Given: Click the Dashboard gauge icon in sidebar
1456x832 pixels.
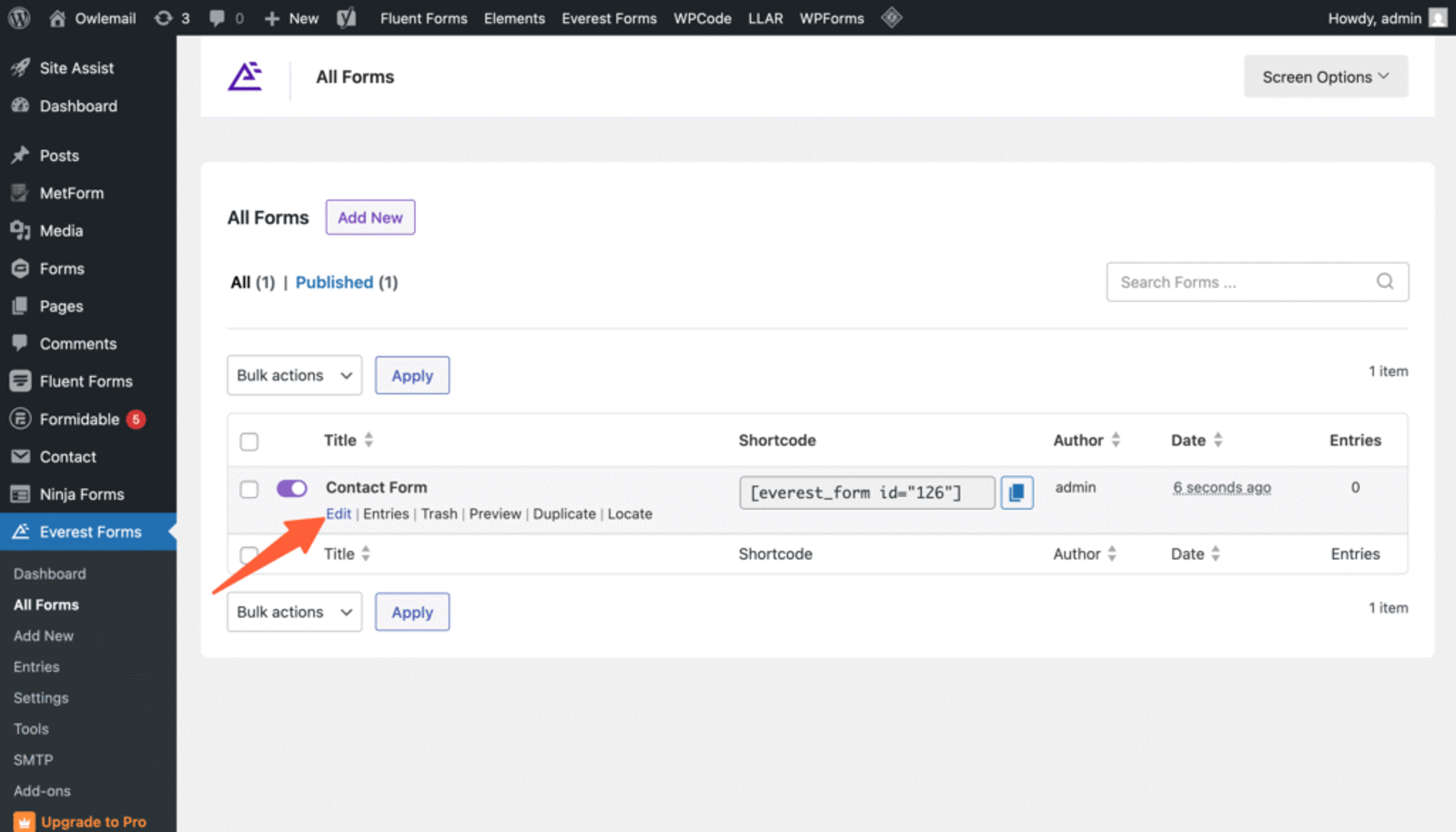Looking at the screenshot, I should pyautogui.click(x=20, y=106).
